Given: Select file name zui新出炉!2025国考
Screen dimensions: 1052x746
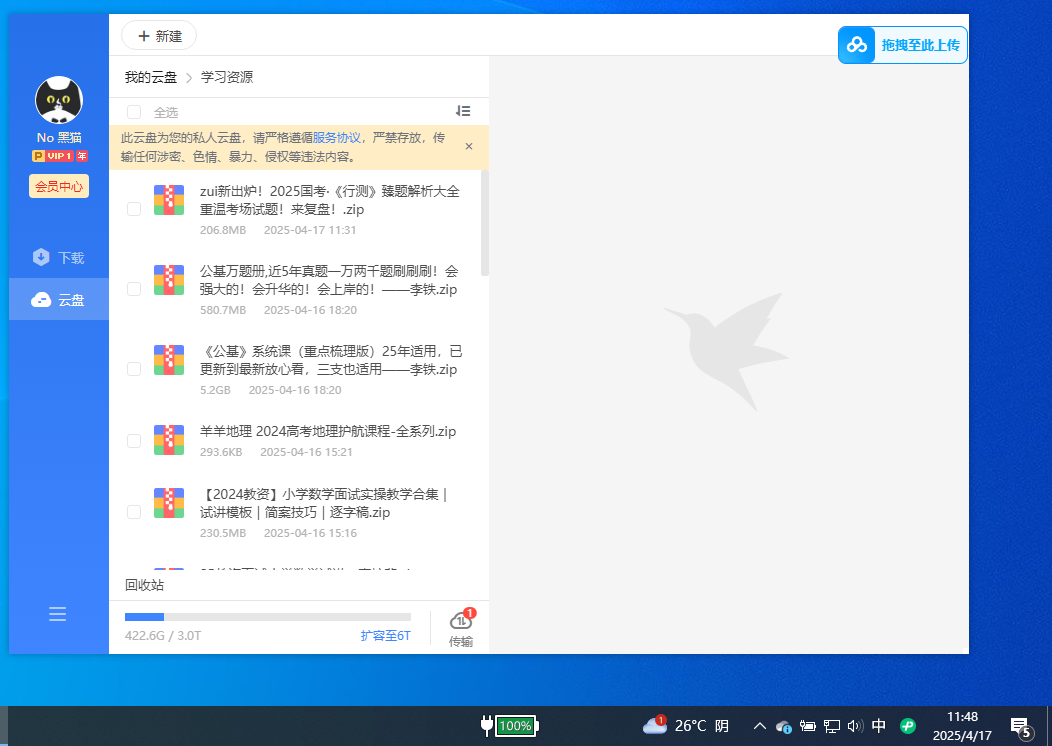Looking at the screenshot, I should click(x=330, y=201).
